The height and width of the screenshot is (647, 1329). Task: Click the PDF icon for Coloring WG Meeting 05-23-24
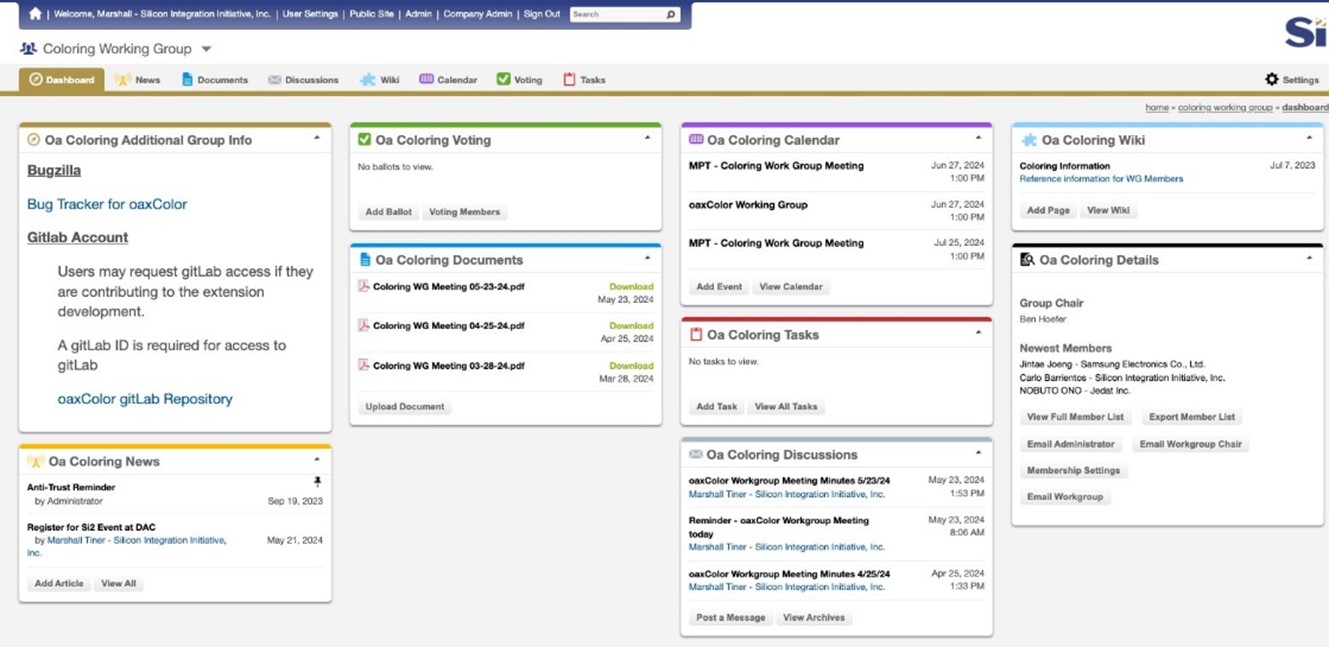coord(364,286)
